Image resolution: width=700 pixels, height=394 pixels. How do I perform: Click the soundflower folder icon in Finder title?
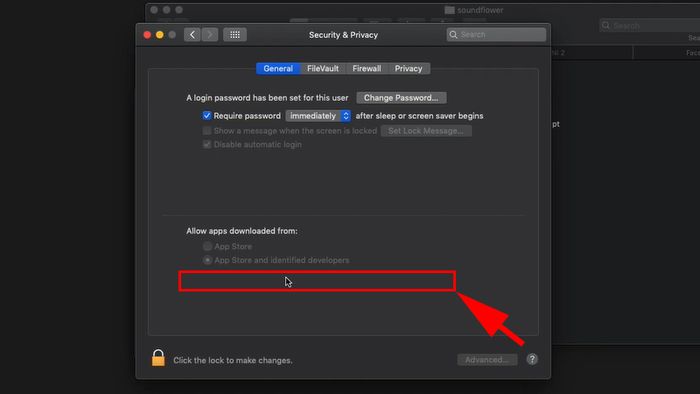point(450,10)
